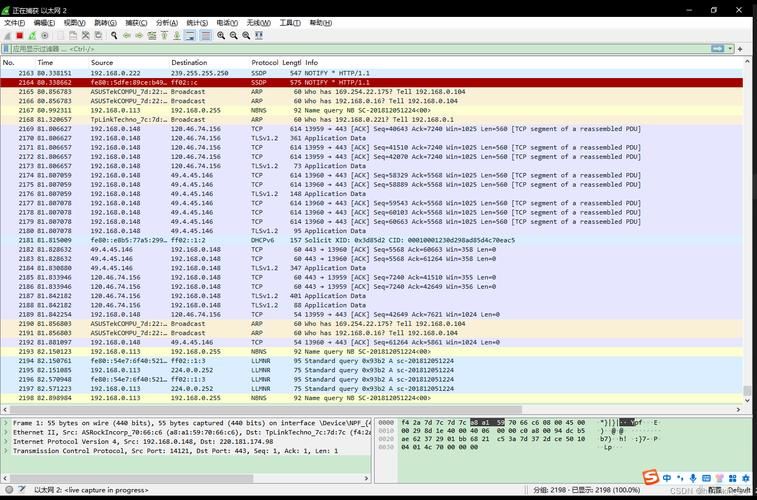Toggle packet list colorization
This screenshot has height=500, width=757.
[205, 35]
